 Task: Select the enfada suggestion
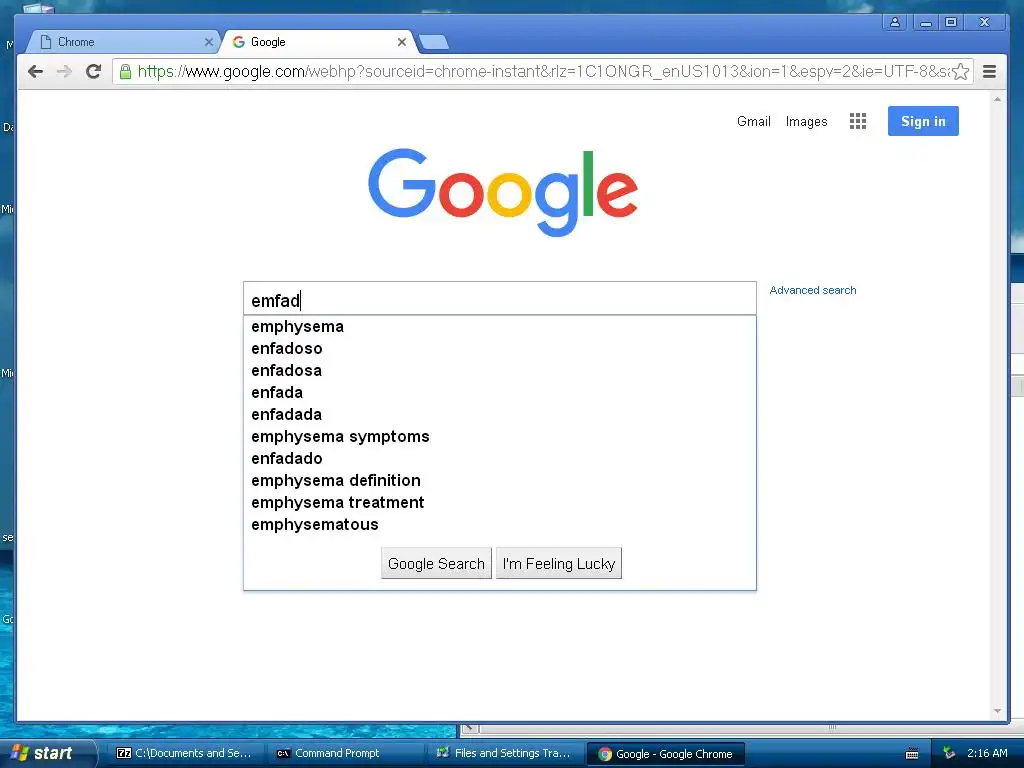500,392
